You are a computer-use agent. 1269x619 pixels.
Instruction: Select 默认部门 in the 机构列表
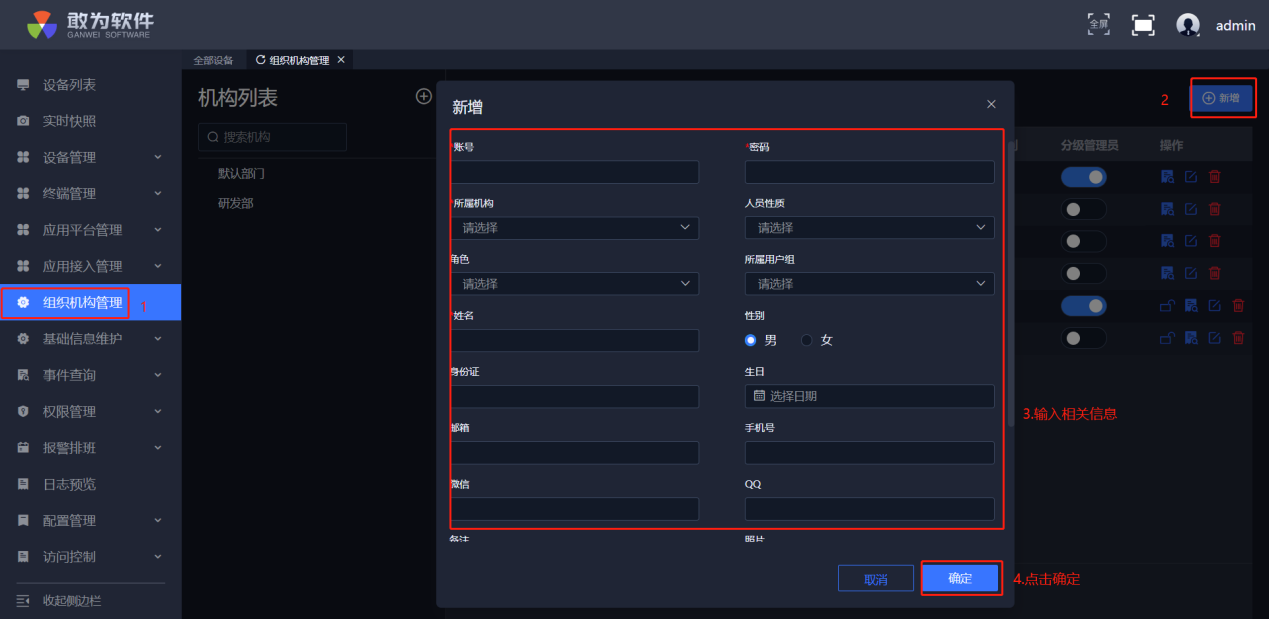241,173
